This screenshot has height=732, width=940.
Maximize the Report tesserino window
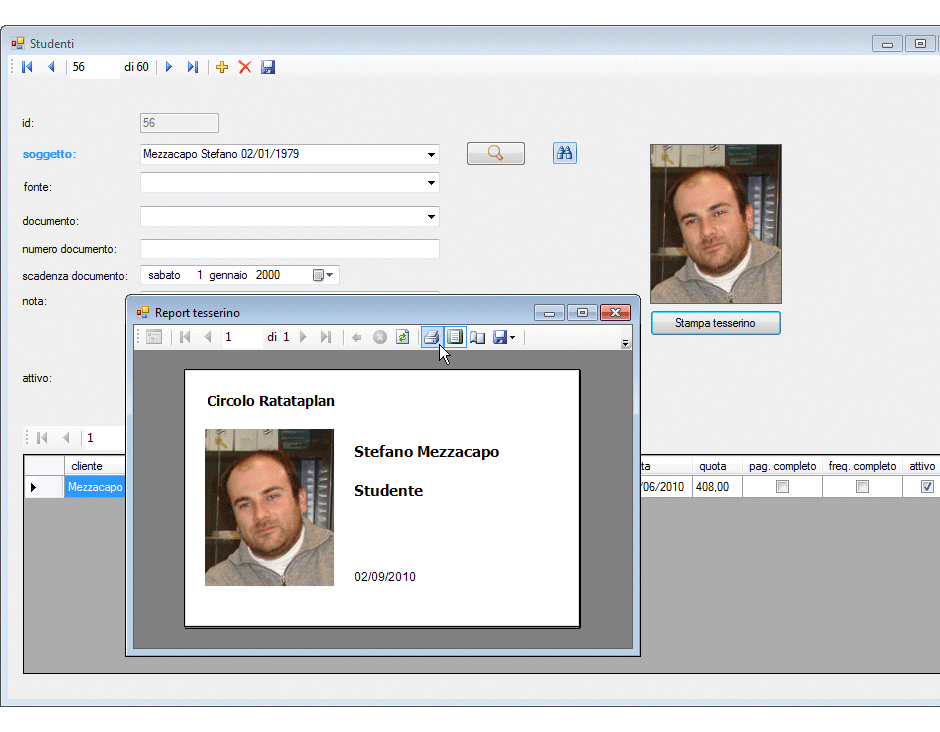coord(582,313)
